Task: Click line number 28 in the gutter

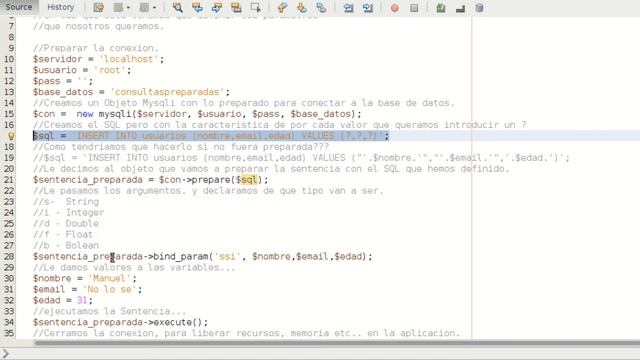Action: coord(9,256)
